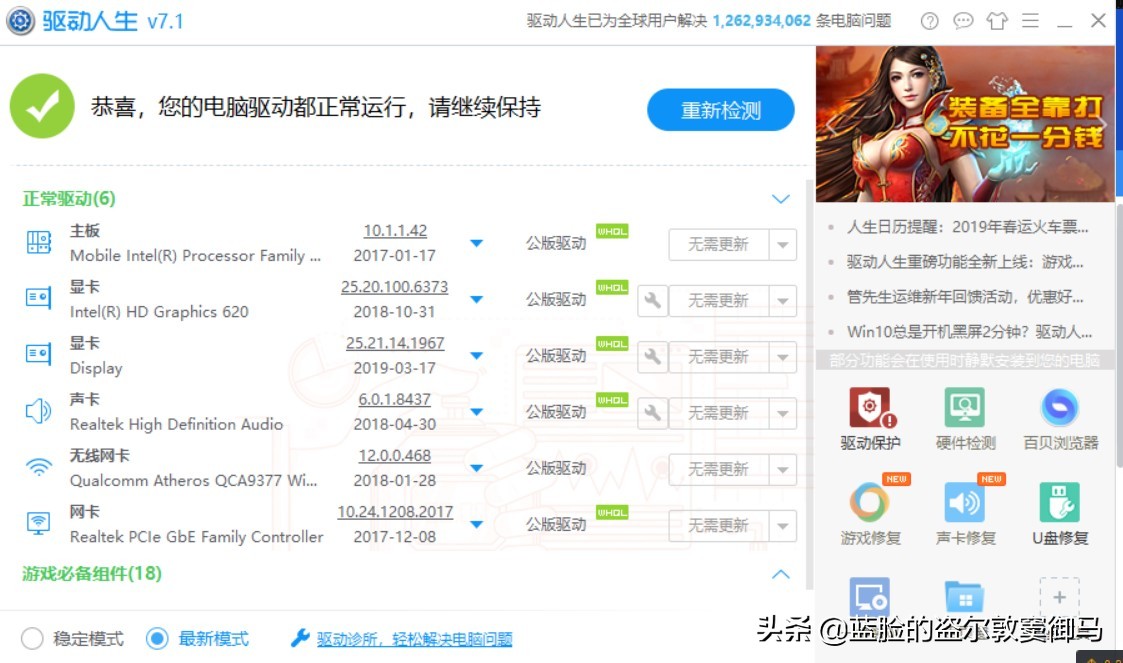Screen dimensions: 1123x663
Task: Click the wrench icon beside Intel HD Graphics 620
Action: pyautogui.click(x=651, y=300)
